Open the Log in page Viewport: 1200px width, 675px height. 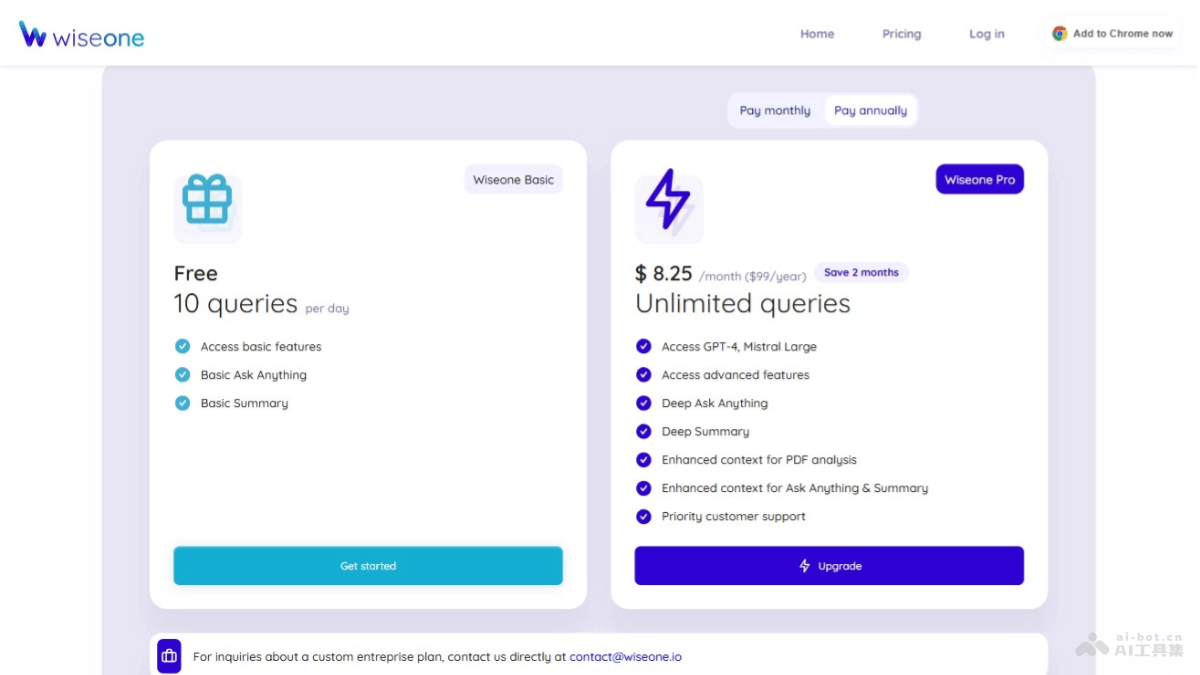(x=986, y=34)
